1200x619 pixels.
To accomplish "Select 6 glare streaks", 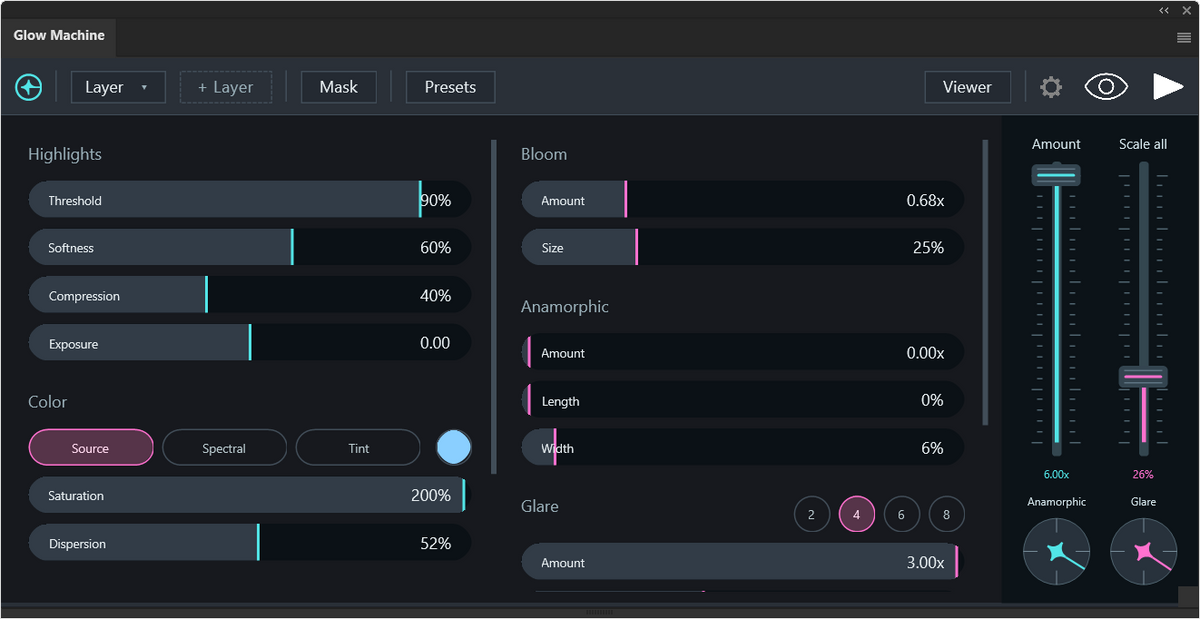I will pos(901,515).
